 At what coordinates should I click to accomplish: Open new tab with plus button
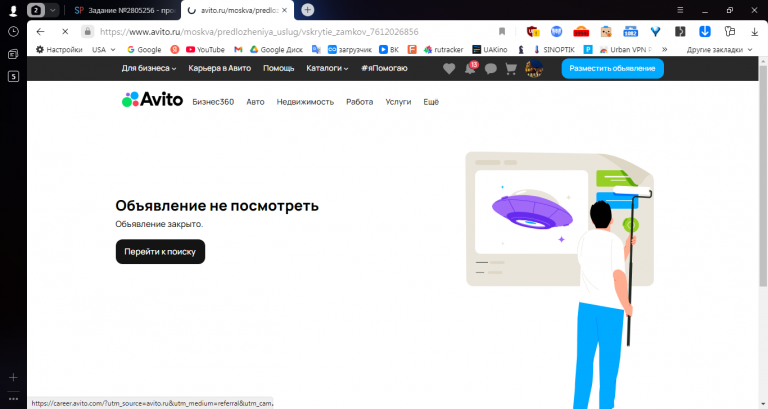click(x=308, y=10)
